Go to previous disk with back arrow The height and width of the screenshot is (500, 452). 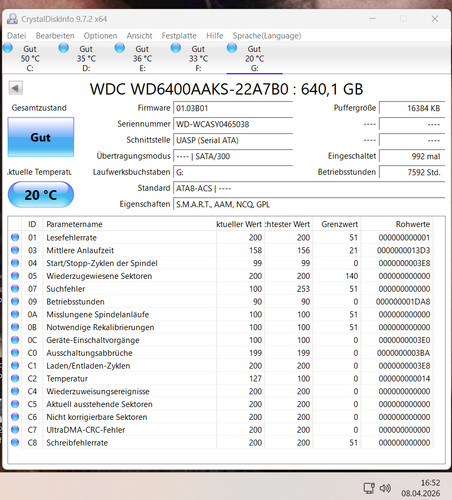point(16,88)
